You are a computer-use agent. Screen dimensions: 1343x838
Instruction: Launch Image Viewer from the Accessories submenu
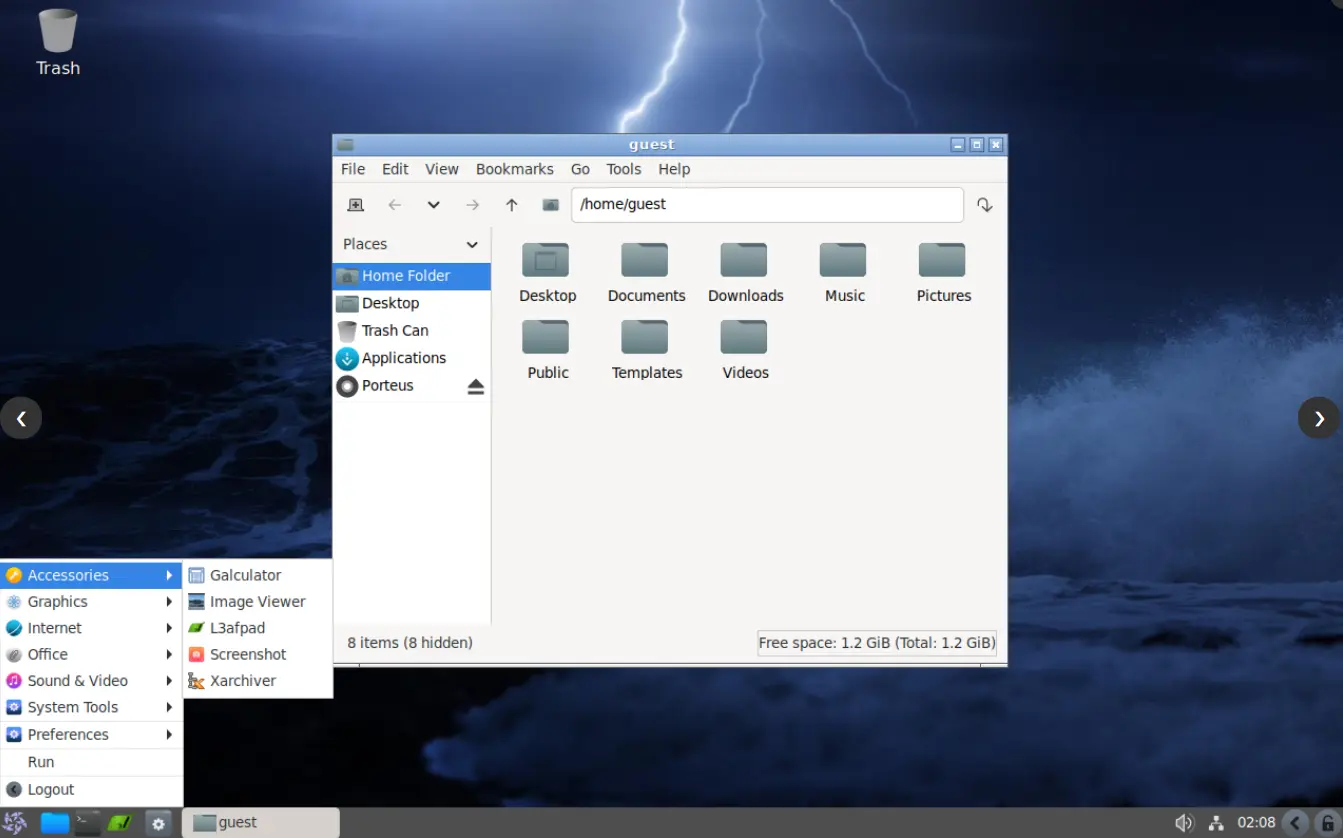point(258,602)
